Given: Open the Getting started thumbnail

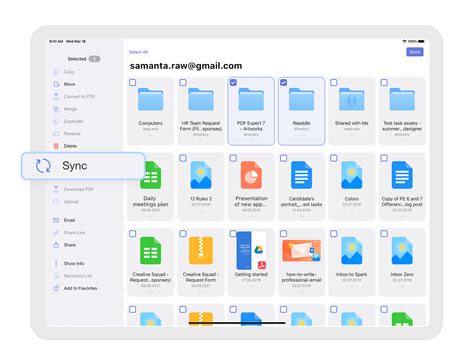Looking at the screenshot, I should pos(251,250).
